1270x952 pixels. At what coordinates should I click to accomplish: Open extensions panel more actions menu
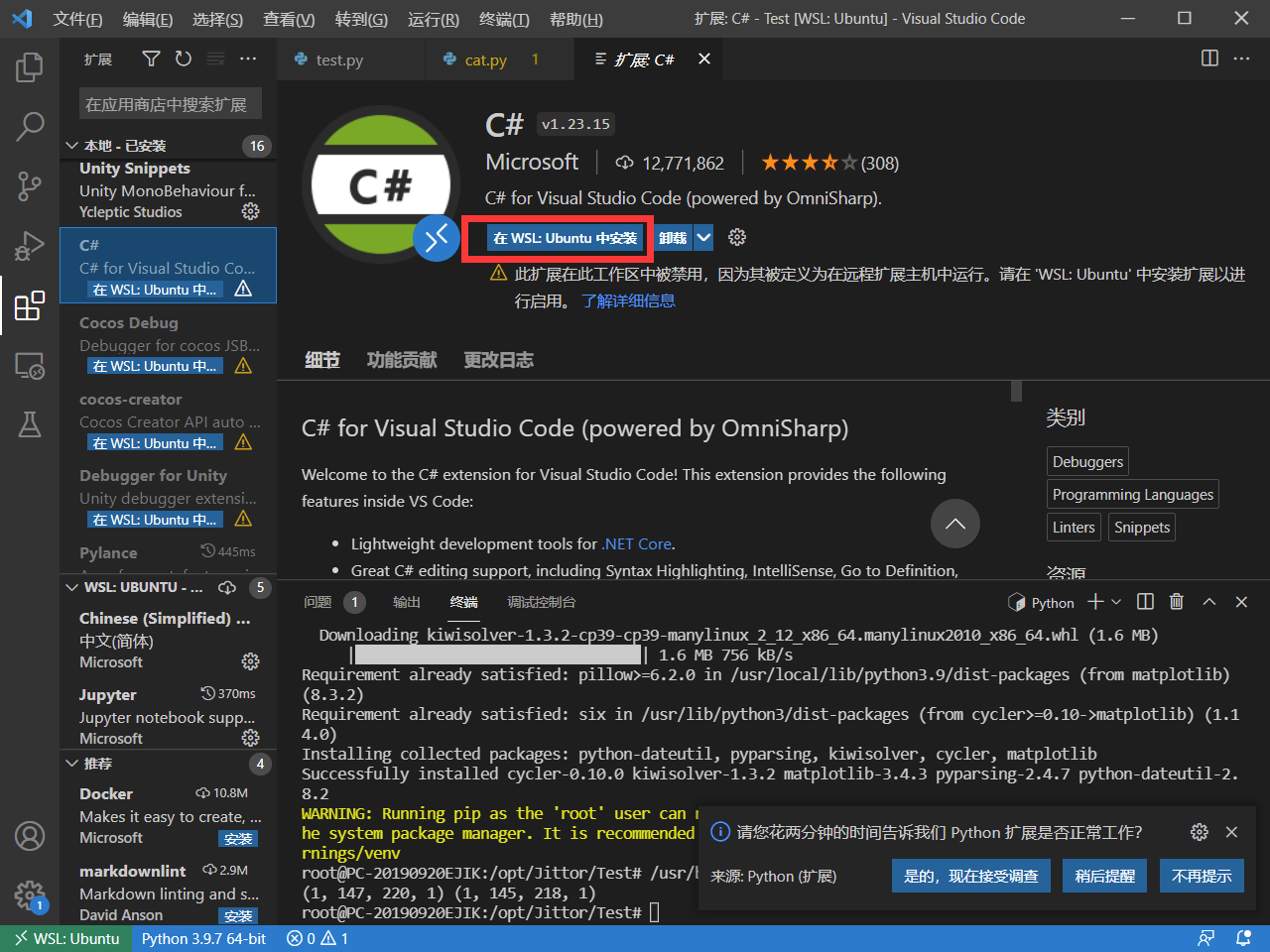tap(248, 59)
